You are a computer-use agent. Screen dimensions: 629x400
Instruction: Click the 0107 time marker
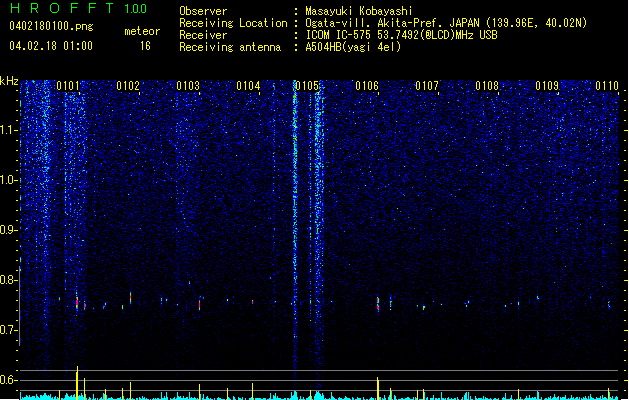tap(427, 86)
